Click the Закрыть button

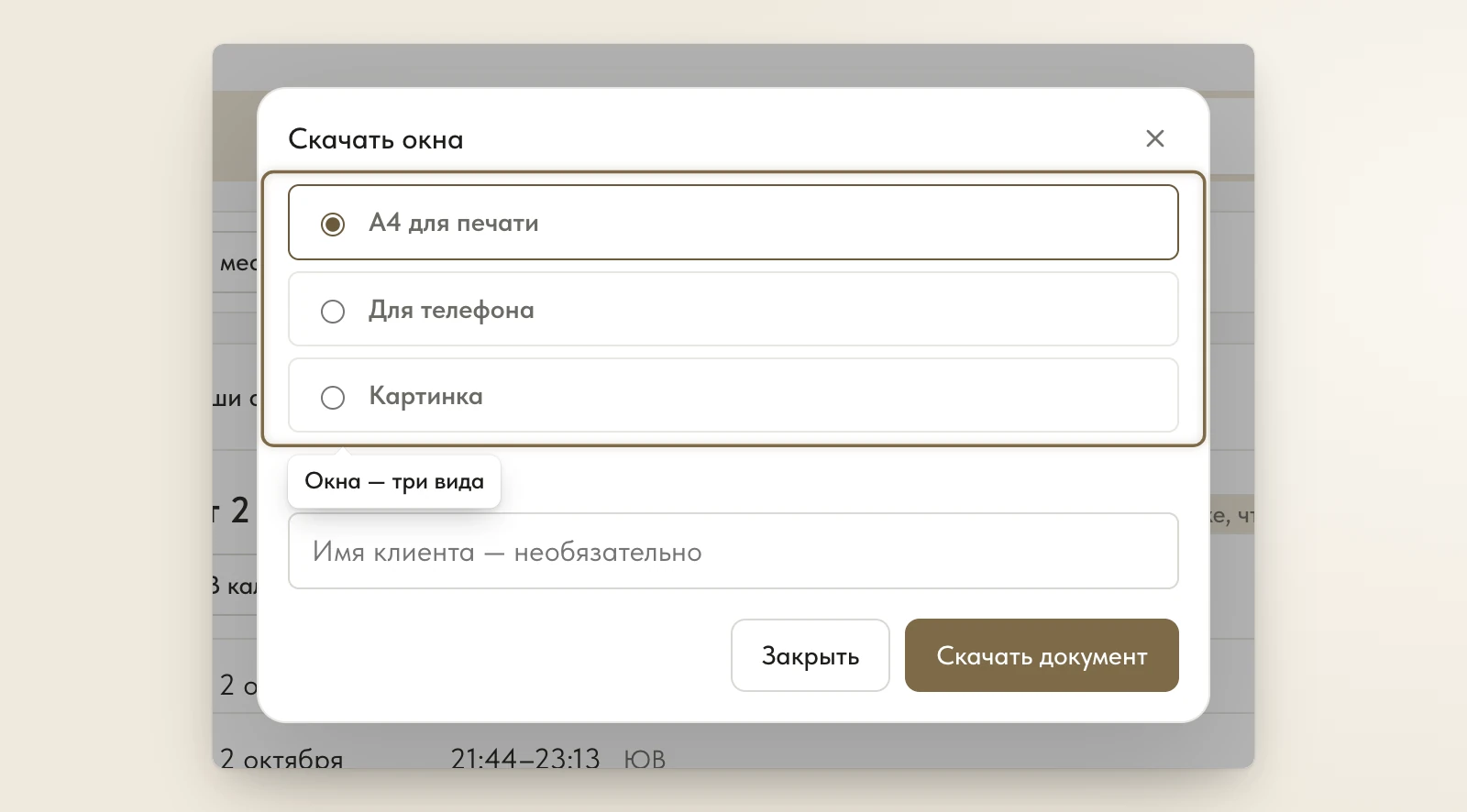[x=810, y=655]
